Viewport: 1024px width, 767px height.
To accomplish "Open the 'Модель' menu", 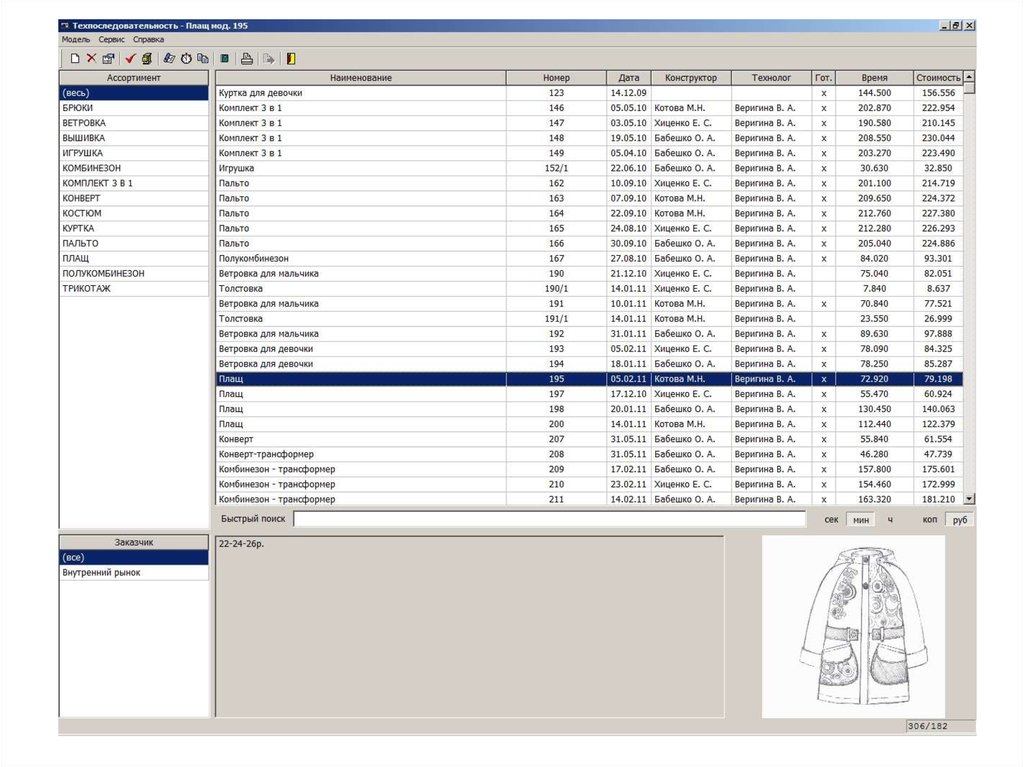I will click(x=75, y=39).
